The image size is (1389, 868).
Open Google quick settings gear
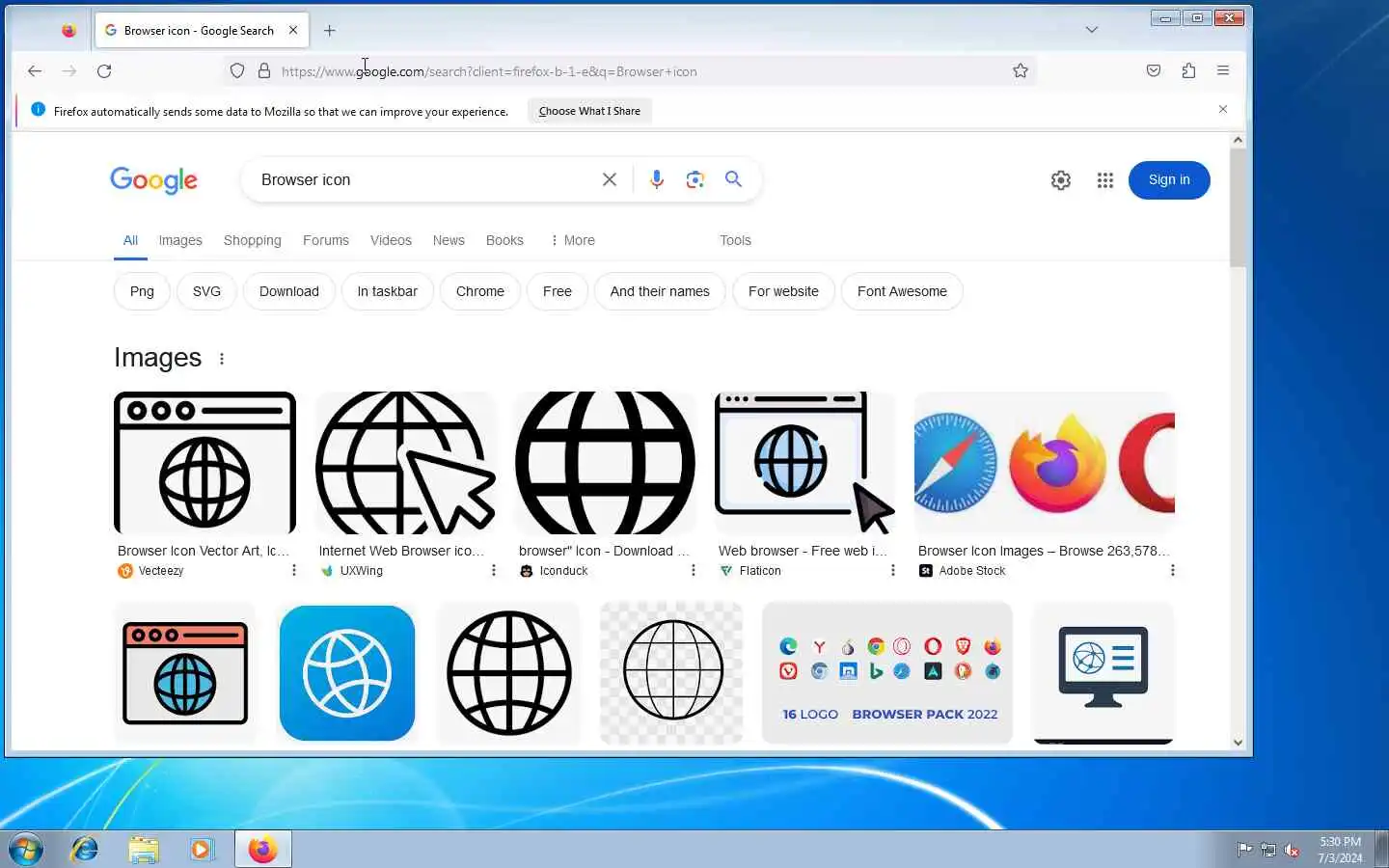pos(1061,180)
